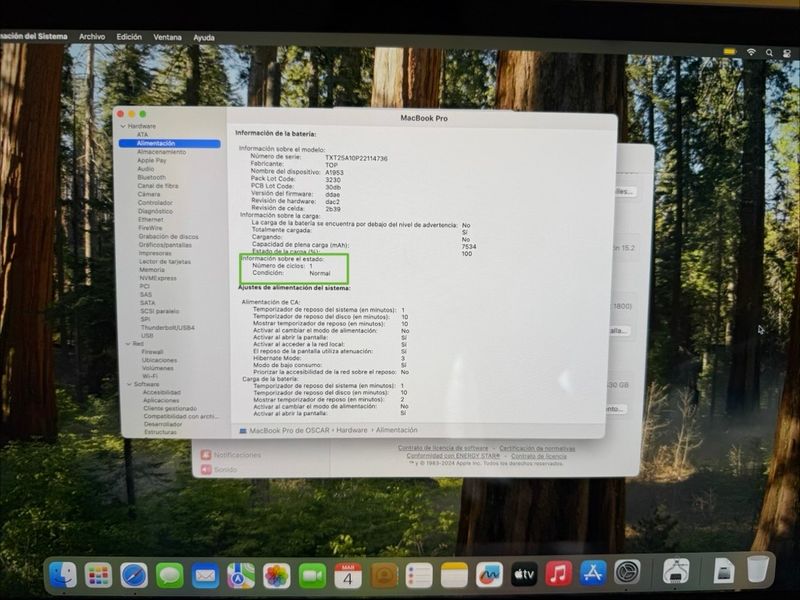Click the Wi-Fi icon in menu bar
Image resolution: width=800 pixels, height=600 pixels.
click(751, 52)
